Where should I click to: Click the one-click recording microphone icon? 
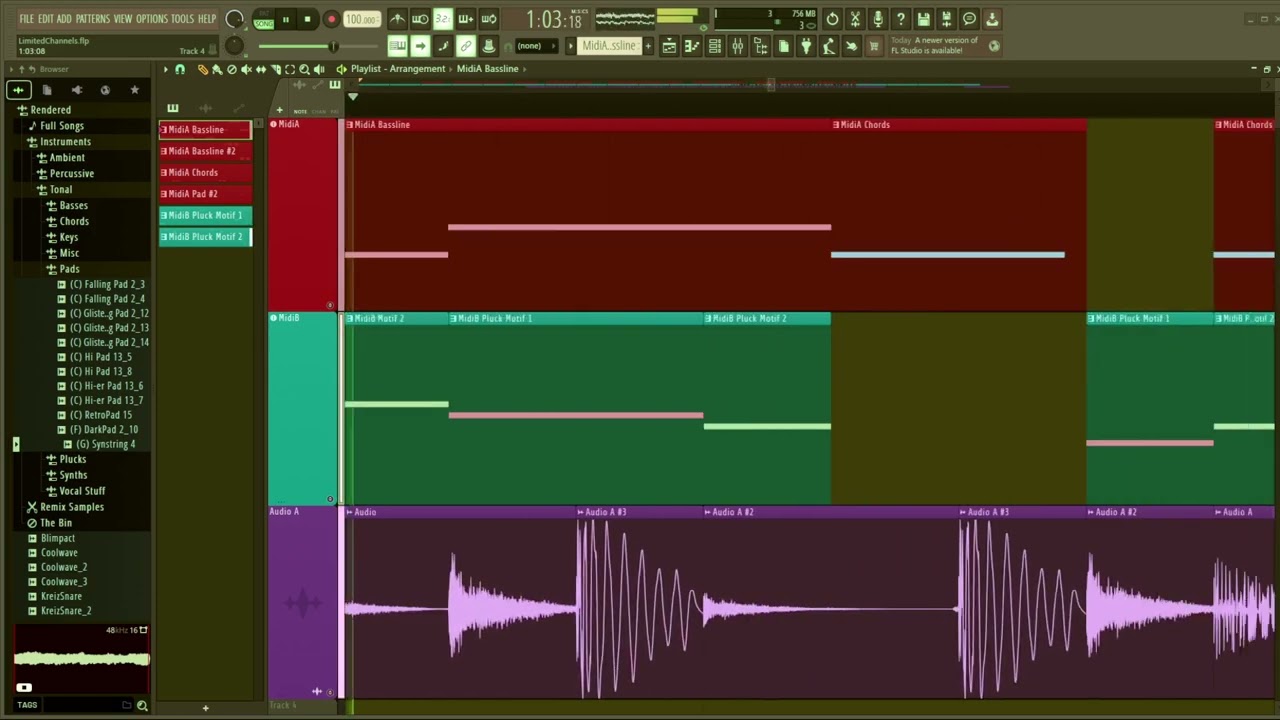tap(878, 19)
